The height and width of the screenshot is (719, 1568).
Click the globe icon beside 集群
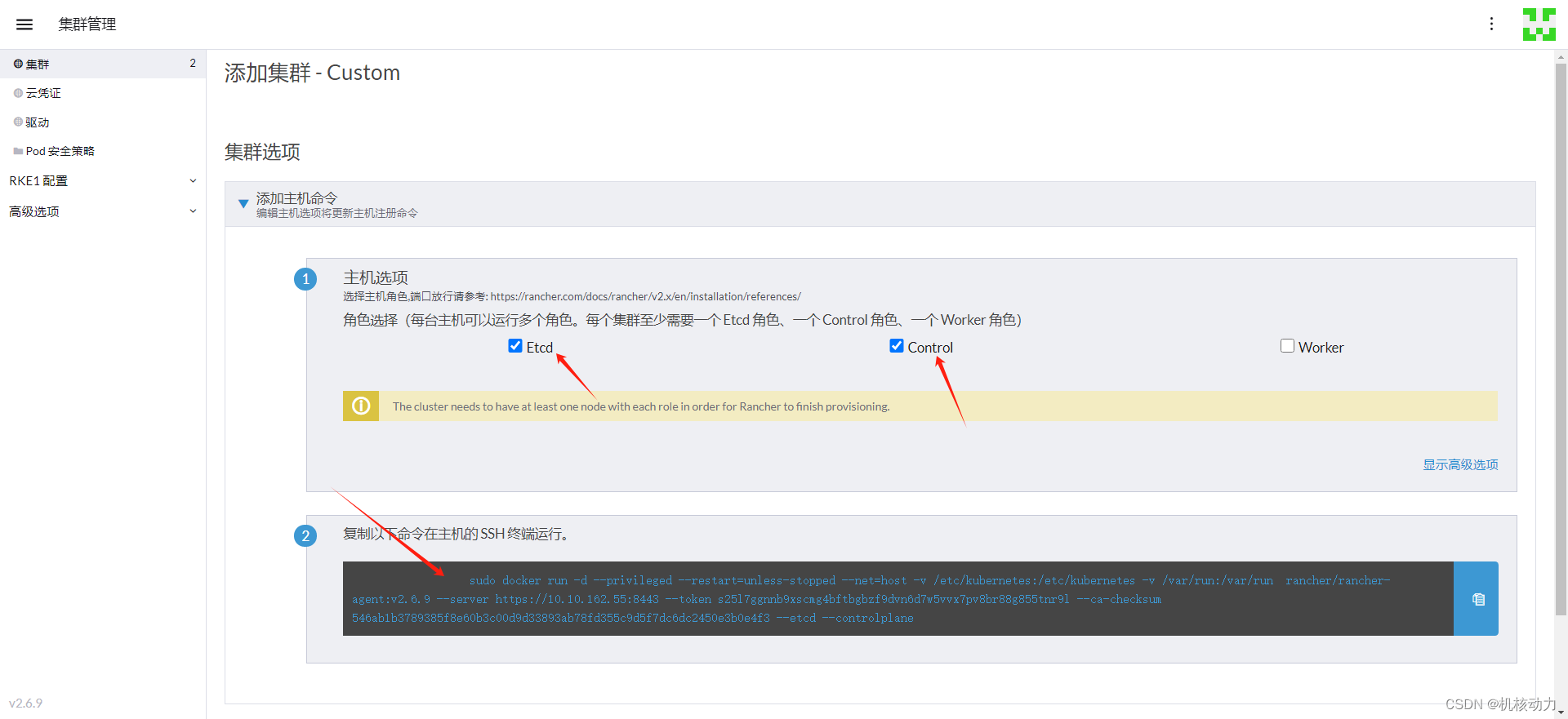click(x=18, y=64)
